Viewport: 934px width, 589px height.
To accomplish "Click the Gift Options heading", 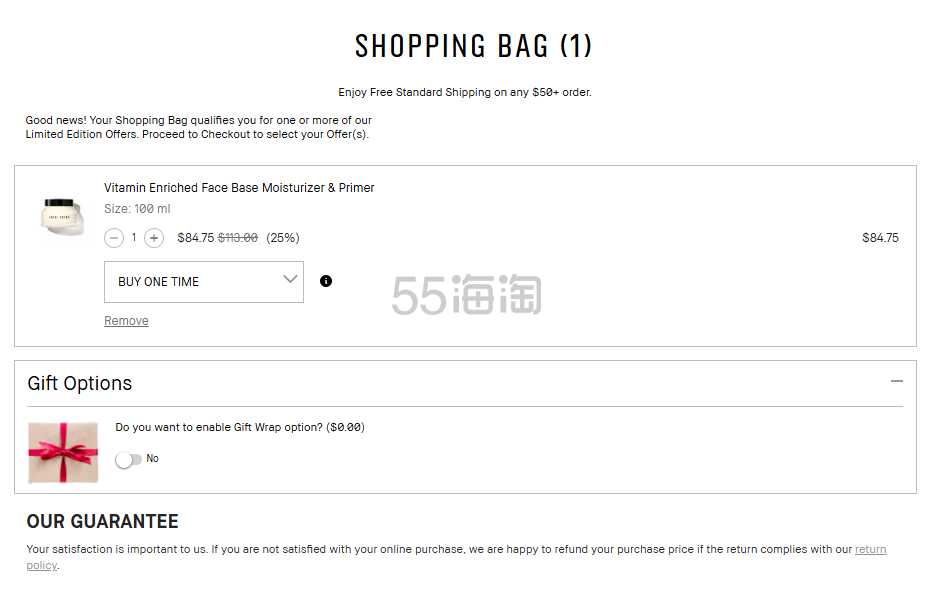I will 80,384.
